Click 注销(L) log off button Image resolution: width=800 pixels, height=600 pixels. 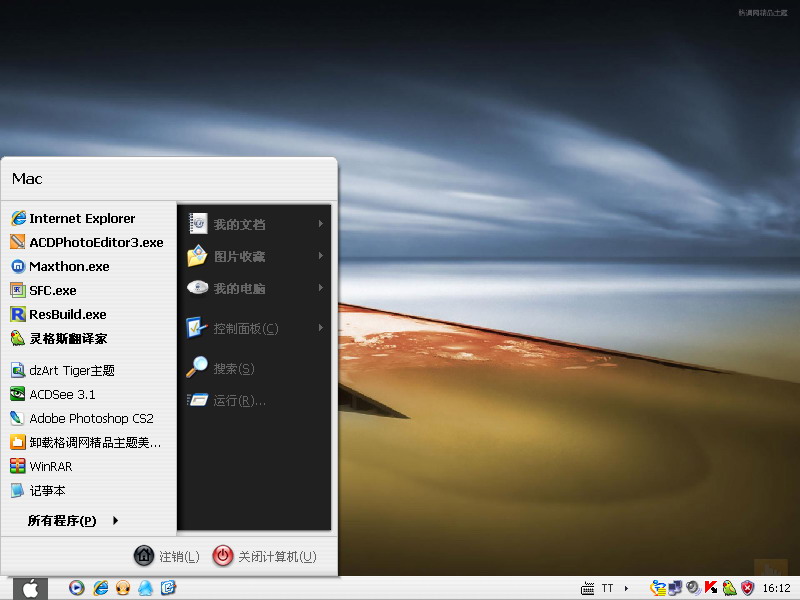pyautogui.click(x=167, y=556)
